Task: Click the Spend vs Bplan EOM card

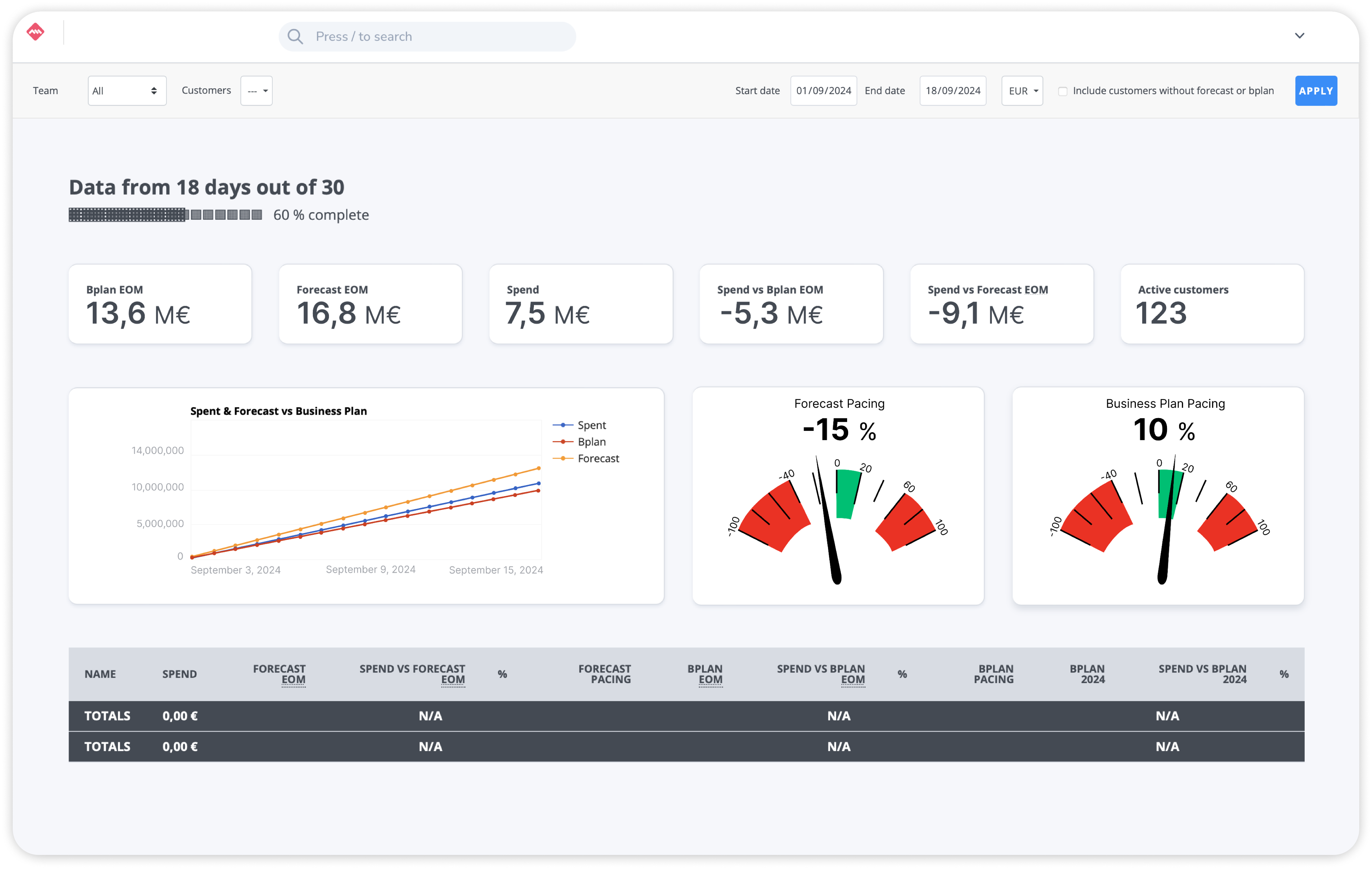Action: pyautogui.click(x=790, y=304)
